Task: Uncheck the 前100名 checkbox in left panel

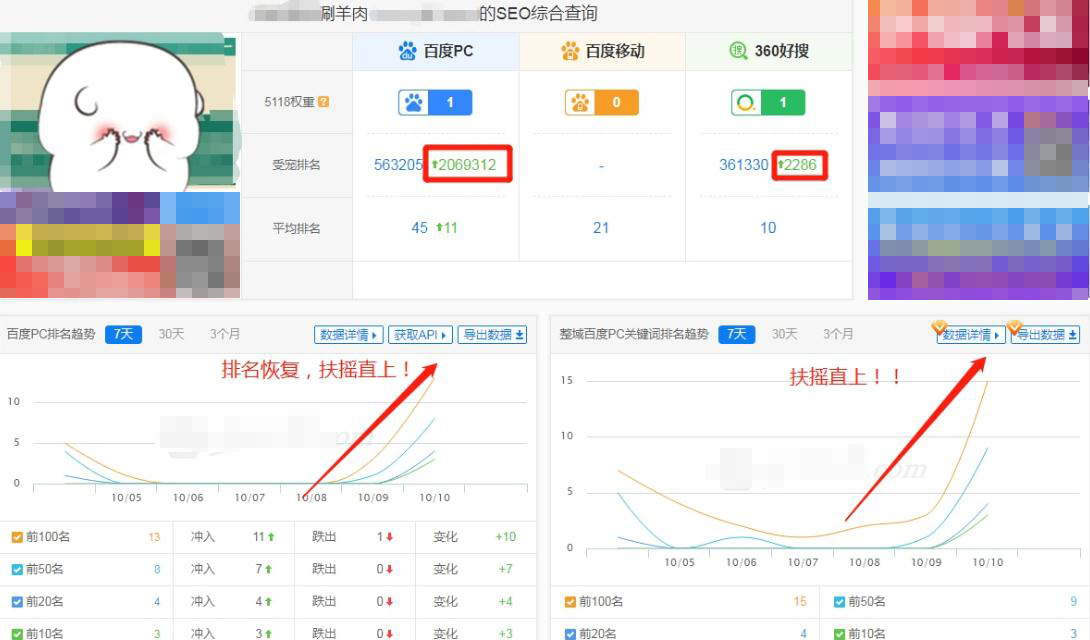Action: pyautogui.click(x=18, y=537)
